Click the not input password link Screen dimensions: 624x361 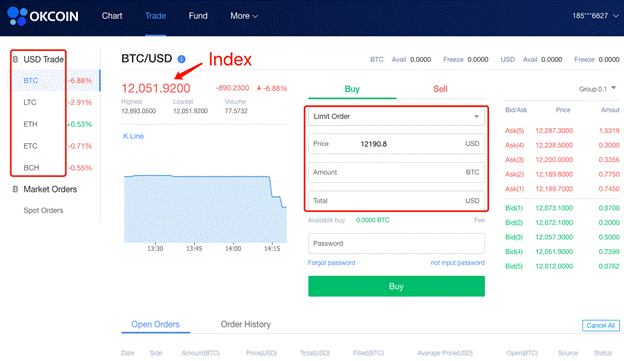[x=458, y=263]
